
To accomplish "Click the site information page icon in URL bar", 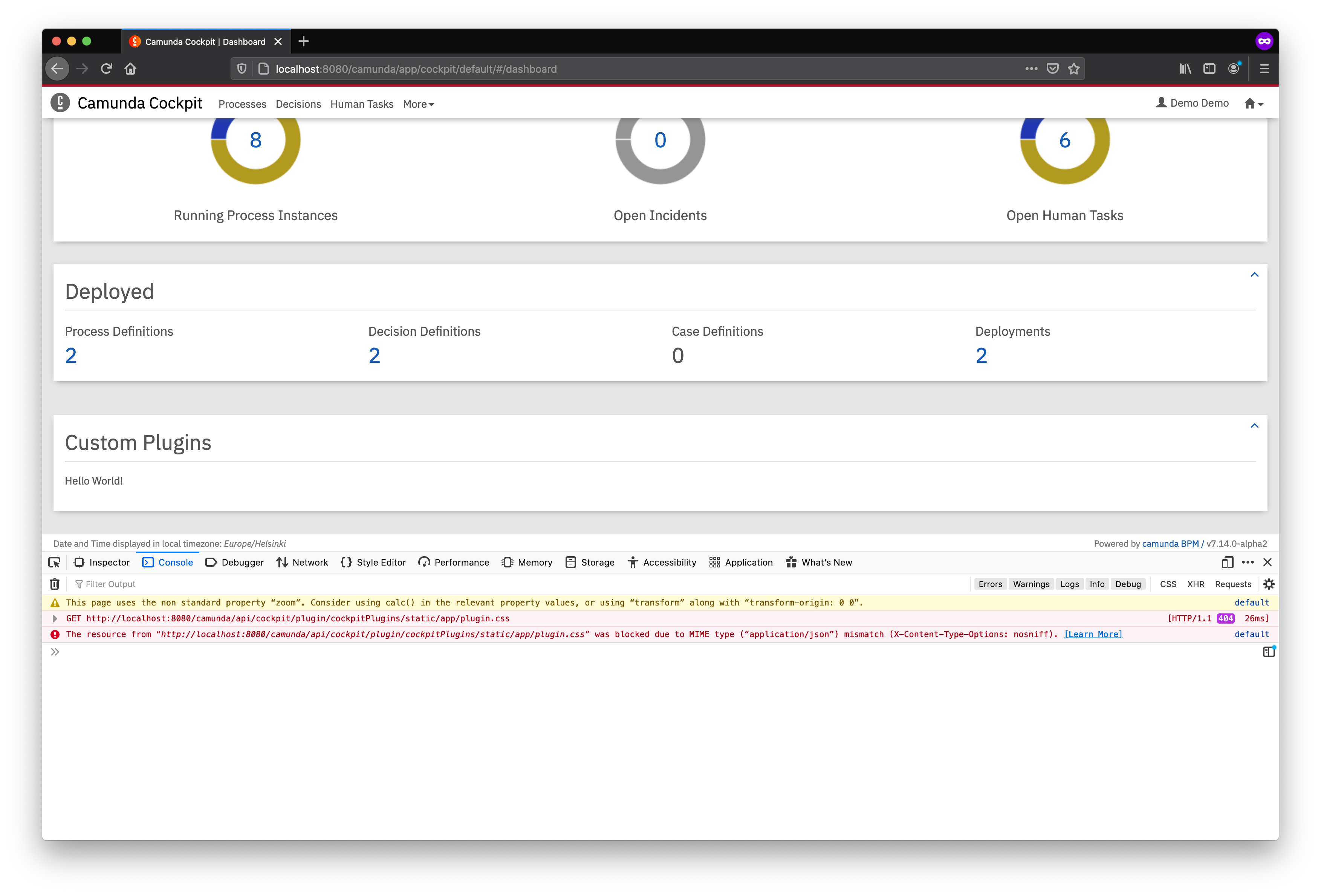I will (264, 69).
